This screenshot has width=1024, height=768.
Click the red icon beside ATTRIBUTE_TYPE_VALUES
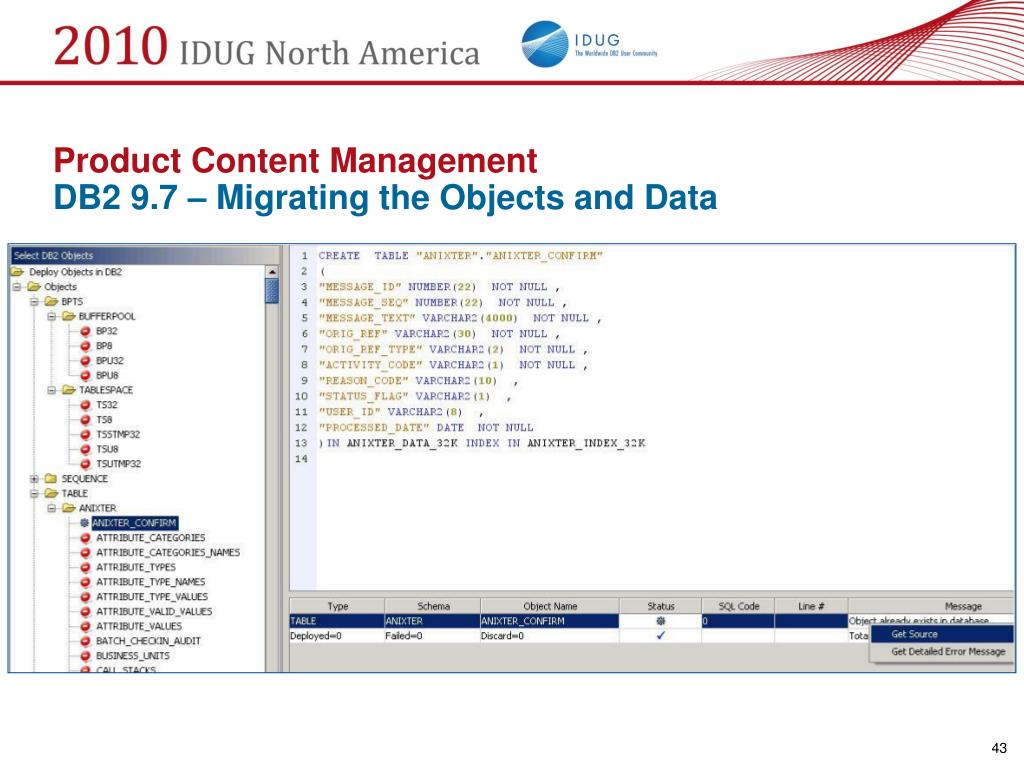[x=85, y=597]
